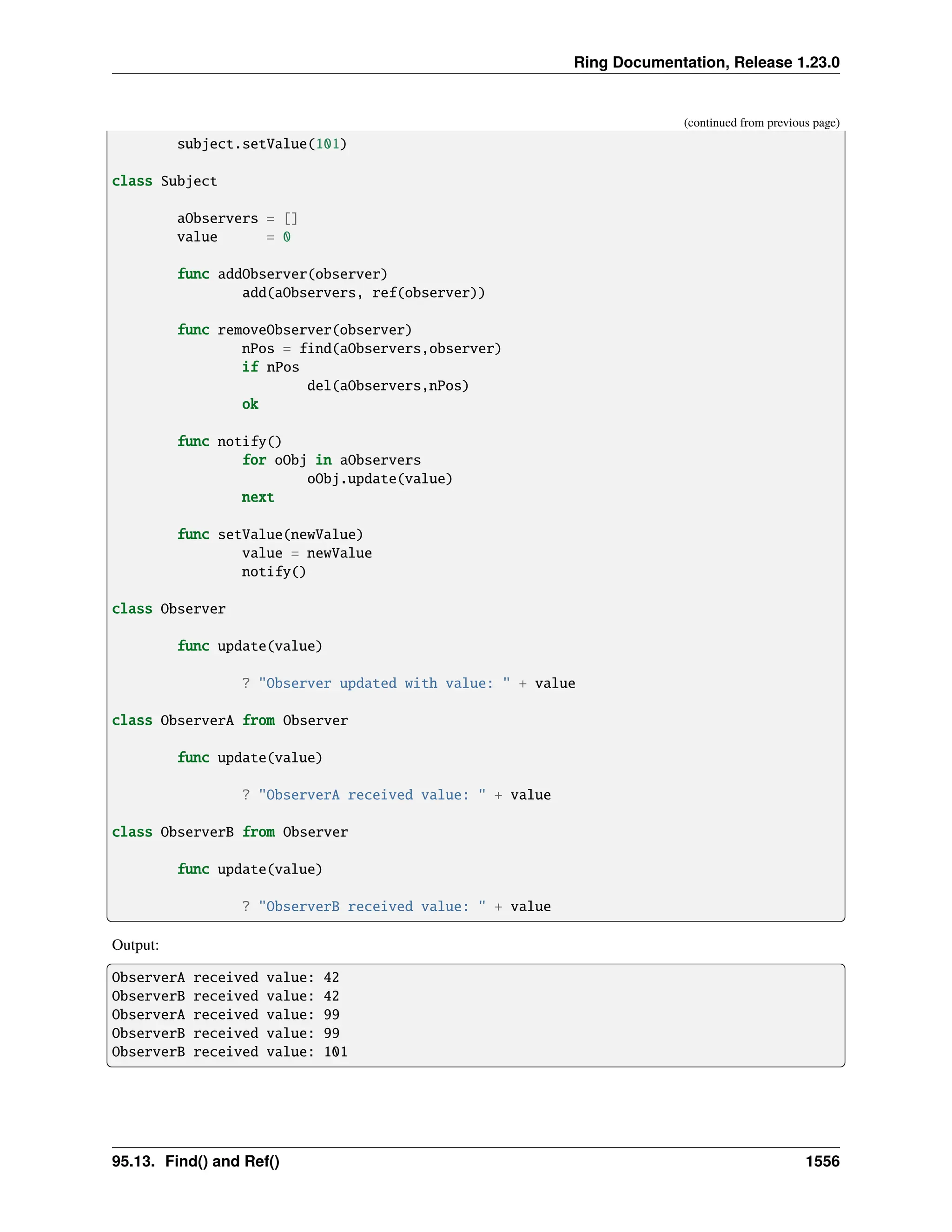Screen dimensions: 952x1232
Task: Click 'class ObserverB from Observer' line
Action: point(230,832)
